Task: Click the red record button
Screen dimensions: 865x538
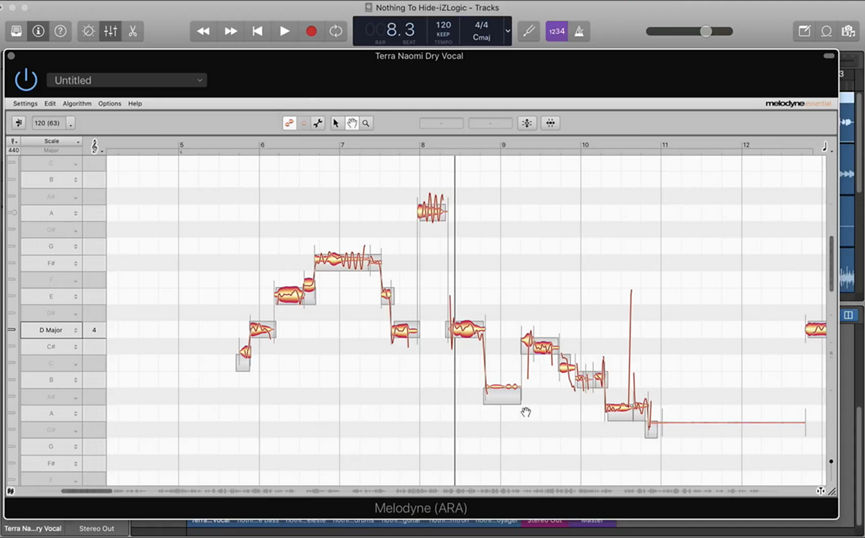Action: [x=311, y=31]
